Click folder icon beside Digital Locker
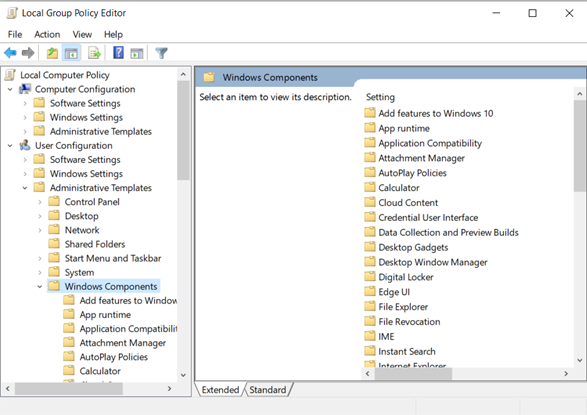587x415 pixels. coord(370,277)
